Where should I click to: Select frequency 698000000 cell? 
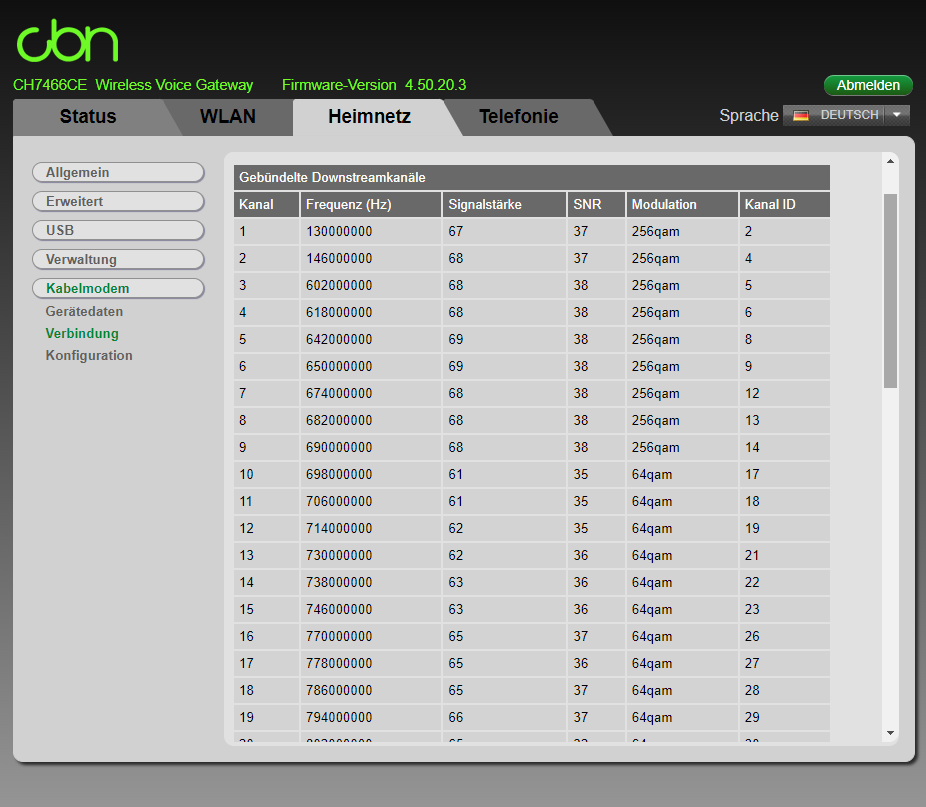coord(371,474)
